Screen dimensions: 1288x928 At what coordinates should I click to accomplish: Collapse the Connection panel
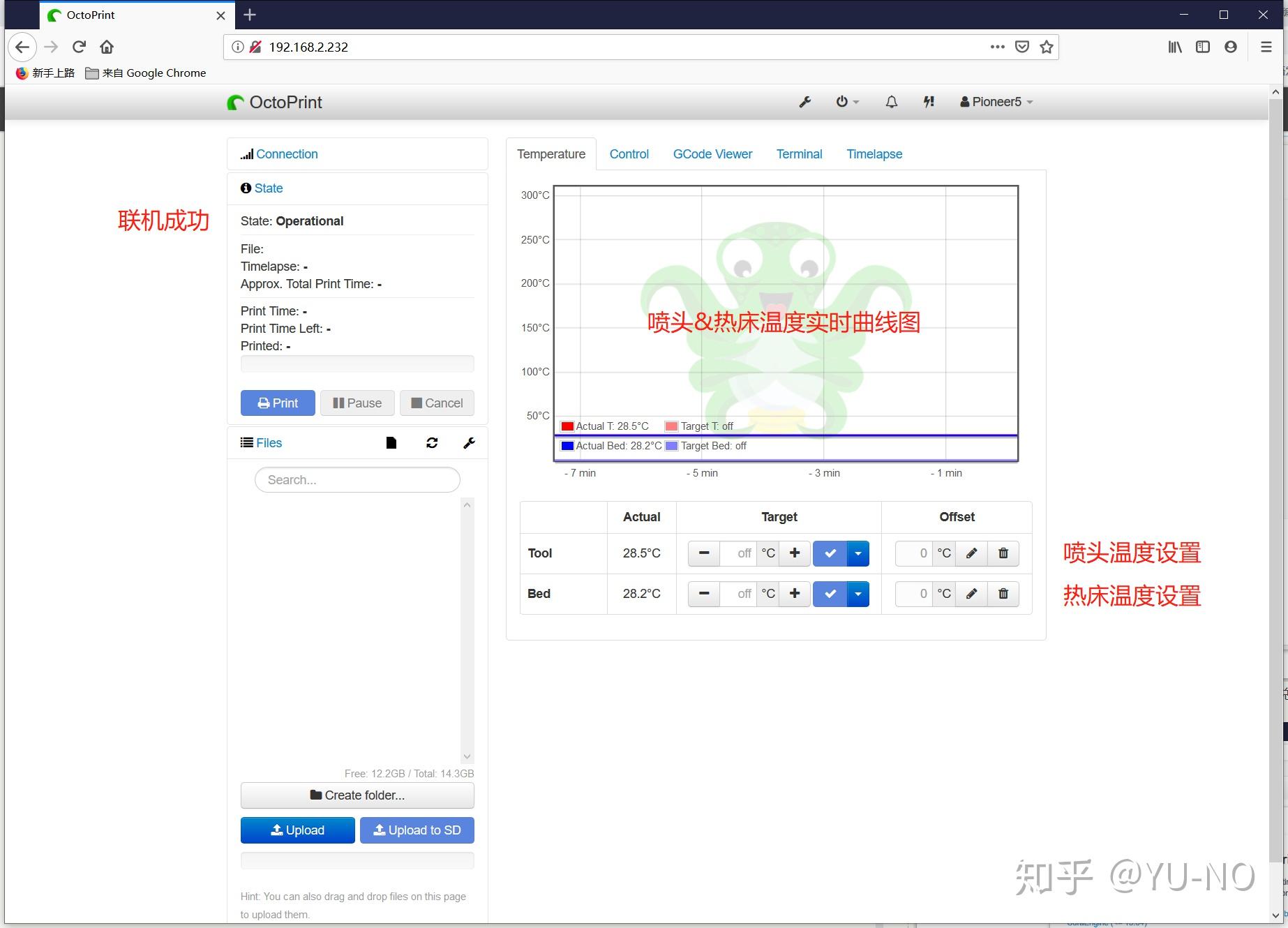click(286, 154)
